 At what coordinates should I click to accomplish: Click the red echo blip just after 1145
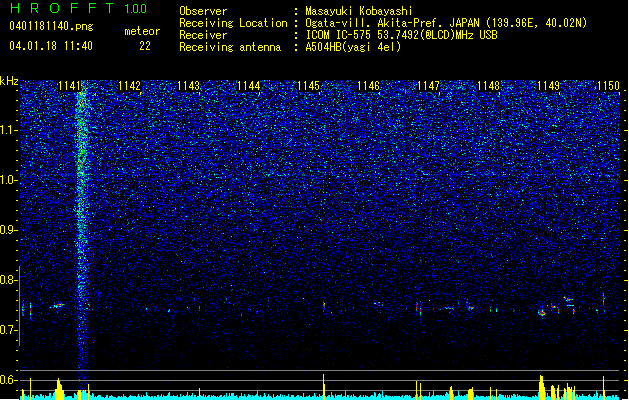pos(324,306)
